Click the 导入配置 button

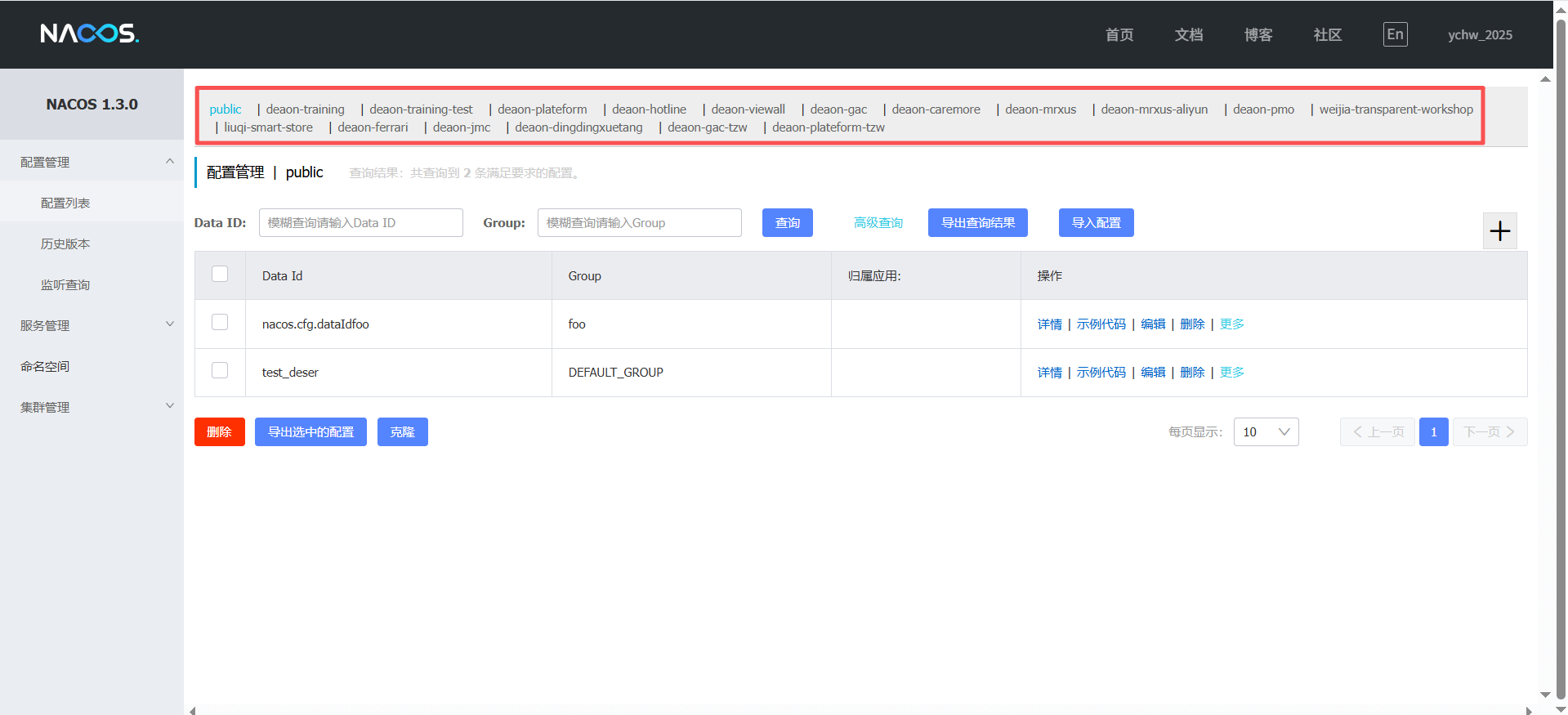pos(1096,223)
